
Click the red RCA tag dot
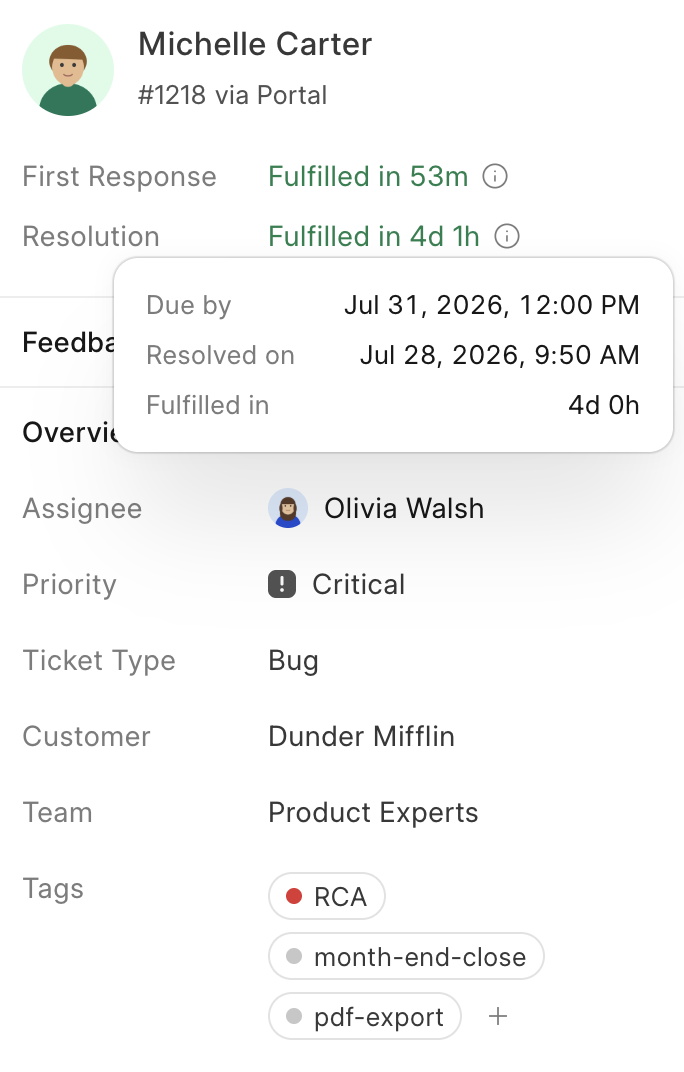coord(294,896)
